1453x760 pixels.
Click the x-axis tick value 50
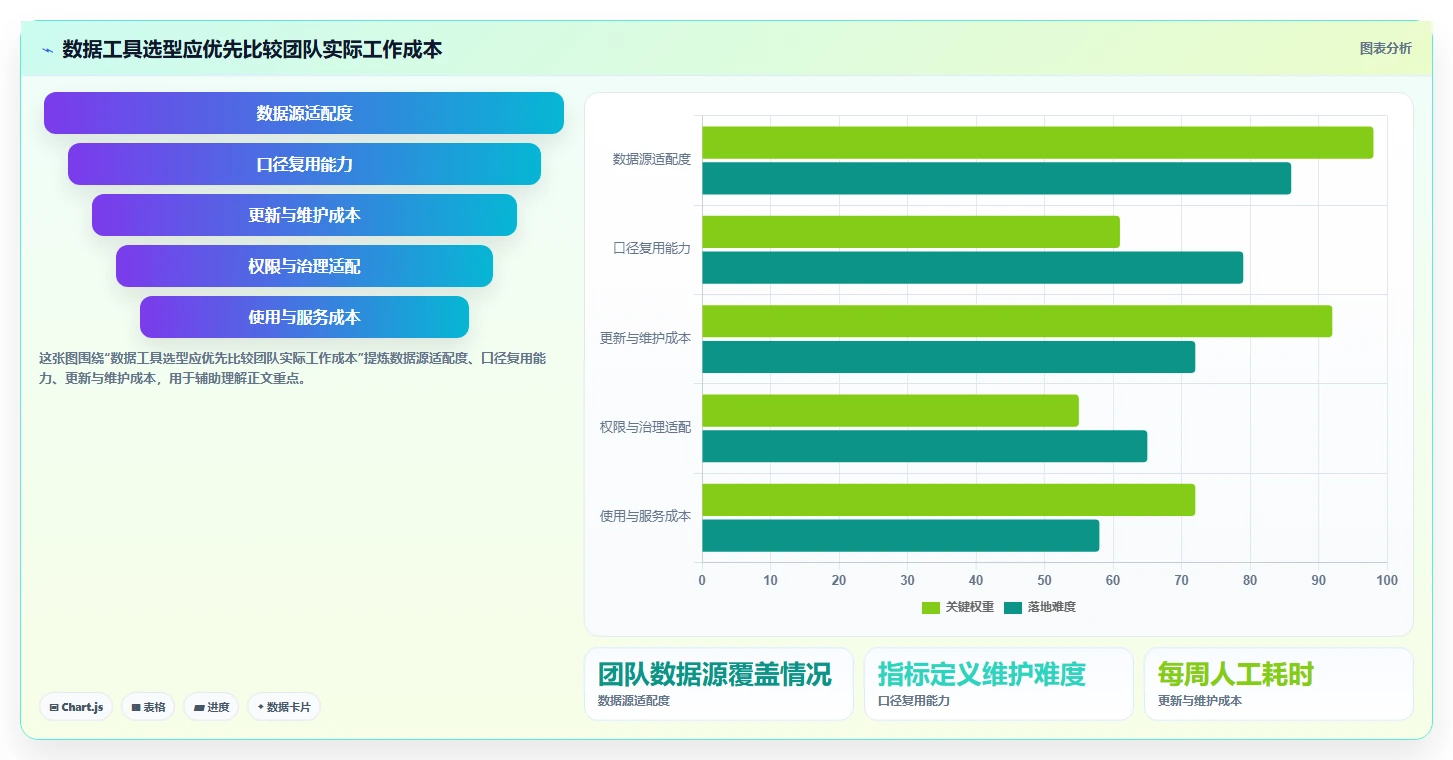[x=1044, y=580]
